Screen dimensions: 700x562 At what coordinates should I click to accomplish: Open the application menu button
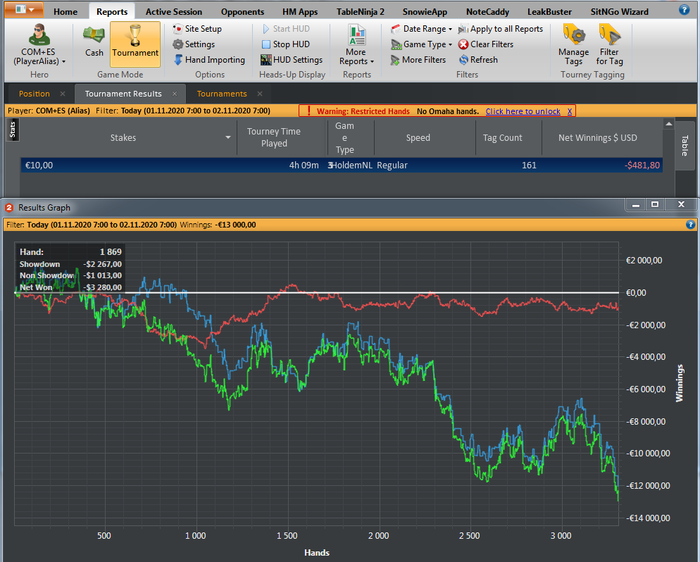point(24,9)
